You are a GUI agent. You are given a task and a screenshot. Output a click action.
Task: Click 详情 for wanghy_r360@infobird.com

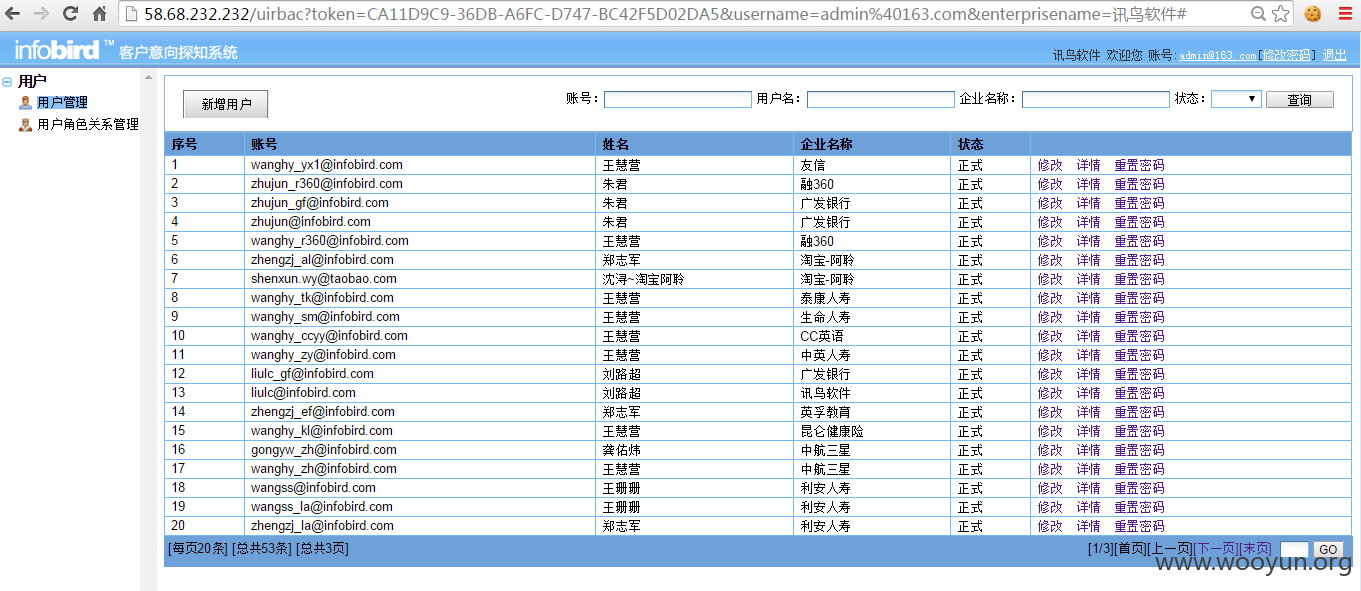[x=1088, y=241]
